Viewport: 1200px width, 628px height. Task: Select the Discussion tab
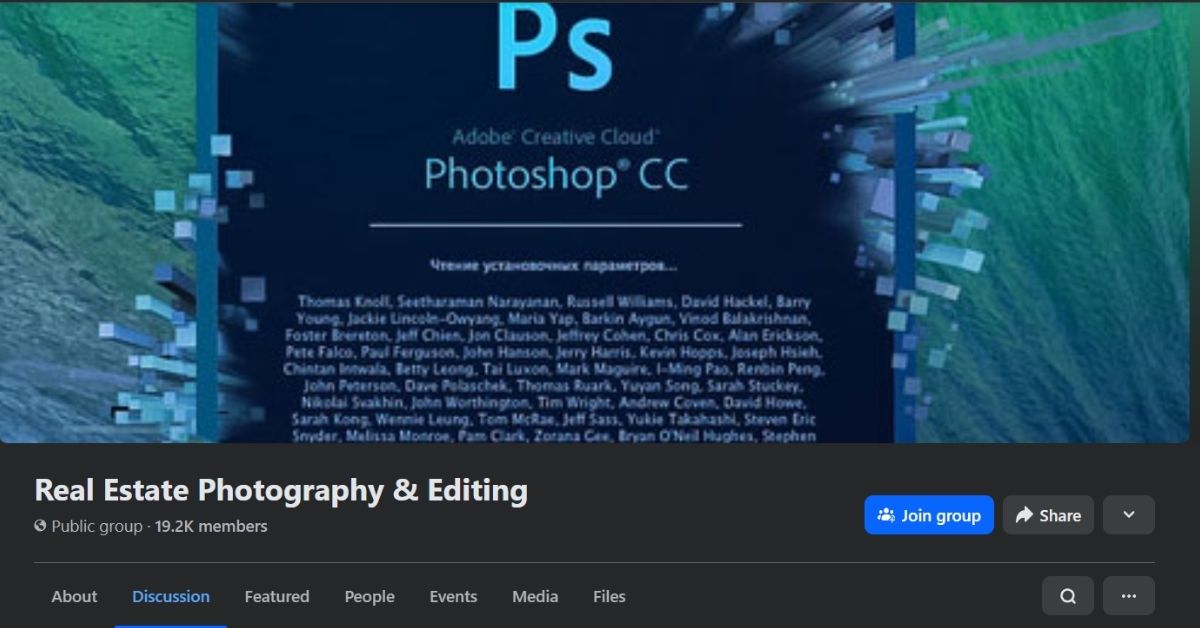171,597
